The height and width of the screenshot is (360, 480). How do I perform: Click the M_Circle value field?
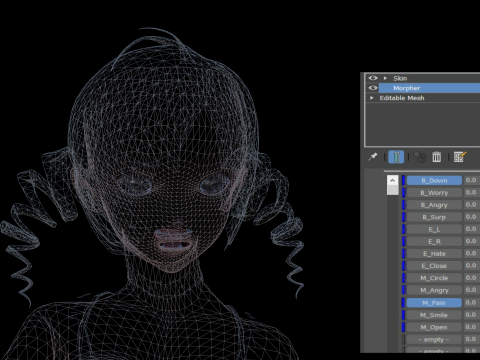472,278
